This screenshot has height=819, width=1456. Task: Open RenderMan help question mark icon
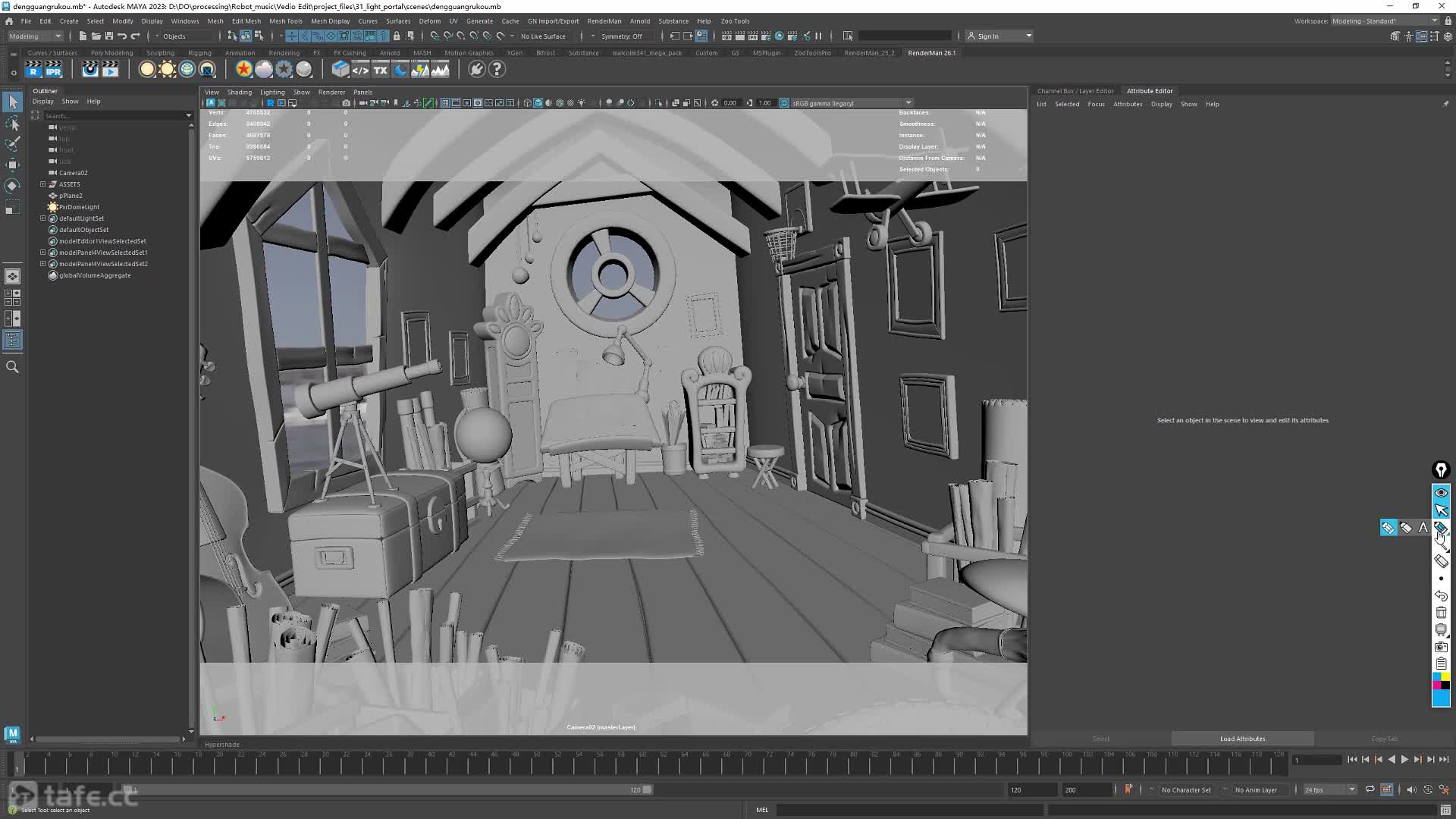[x=497, y=70]
